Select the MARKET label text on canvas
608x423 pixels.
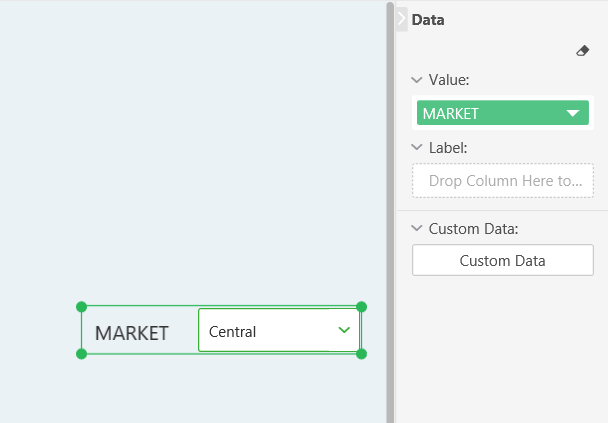(x=132, y=333)
